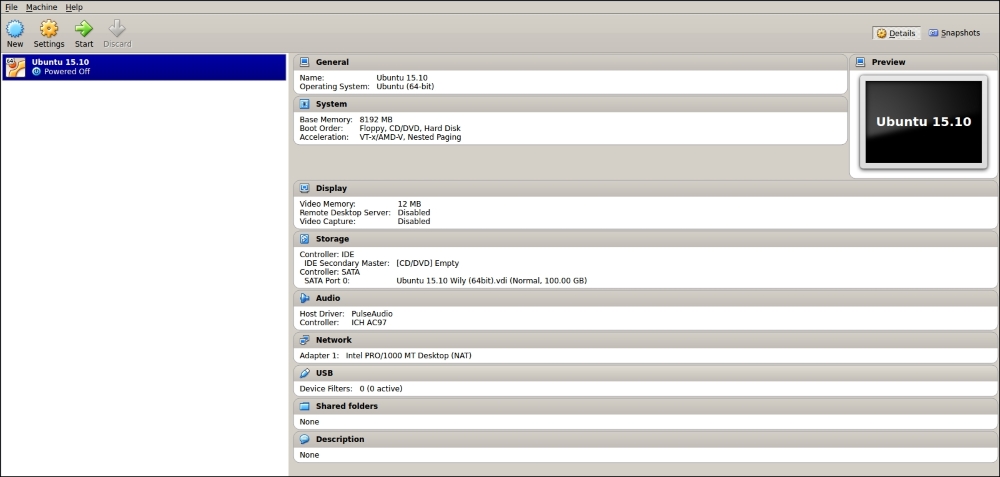The height and width of the screenshot is (477, 1000).
Task: Click the 8192 MB base memory value
Action: pyautogui.click(x=376, y=120)
